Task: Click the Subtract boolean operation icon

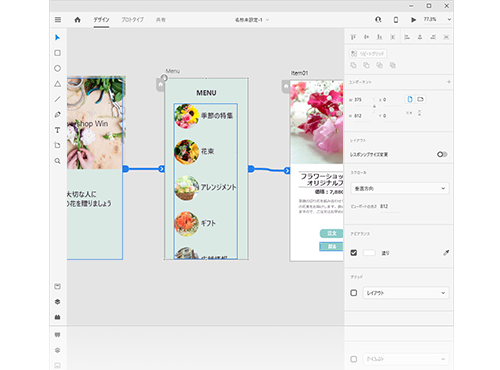Action: tap(366, 65)
